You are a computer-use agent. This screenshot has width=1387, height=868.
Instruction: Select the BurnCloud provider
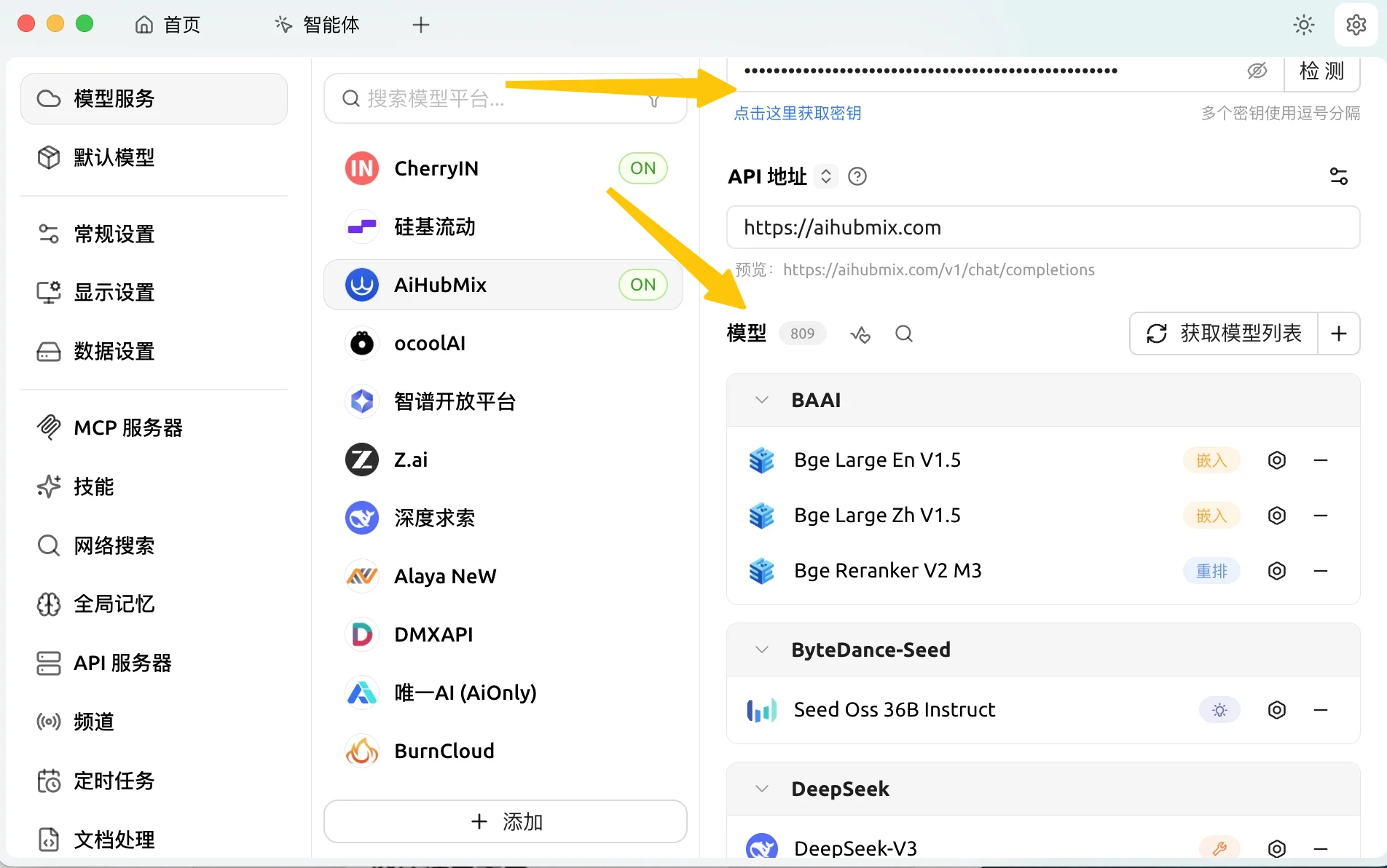click(x=503, y=751)
